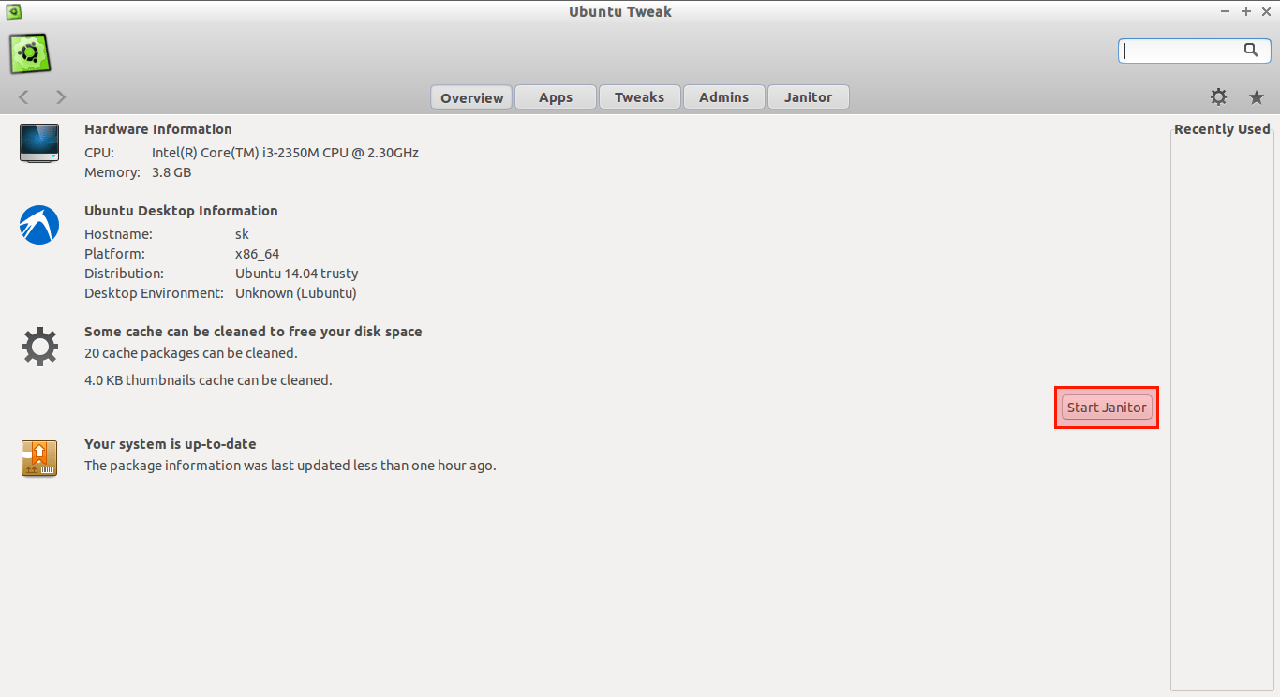Viewport: 1280px width, 697px height.
Task: Open the window menu icon in title bar
Action: (14, 11)
